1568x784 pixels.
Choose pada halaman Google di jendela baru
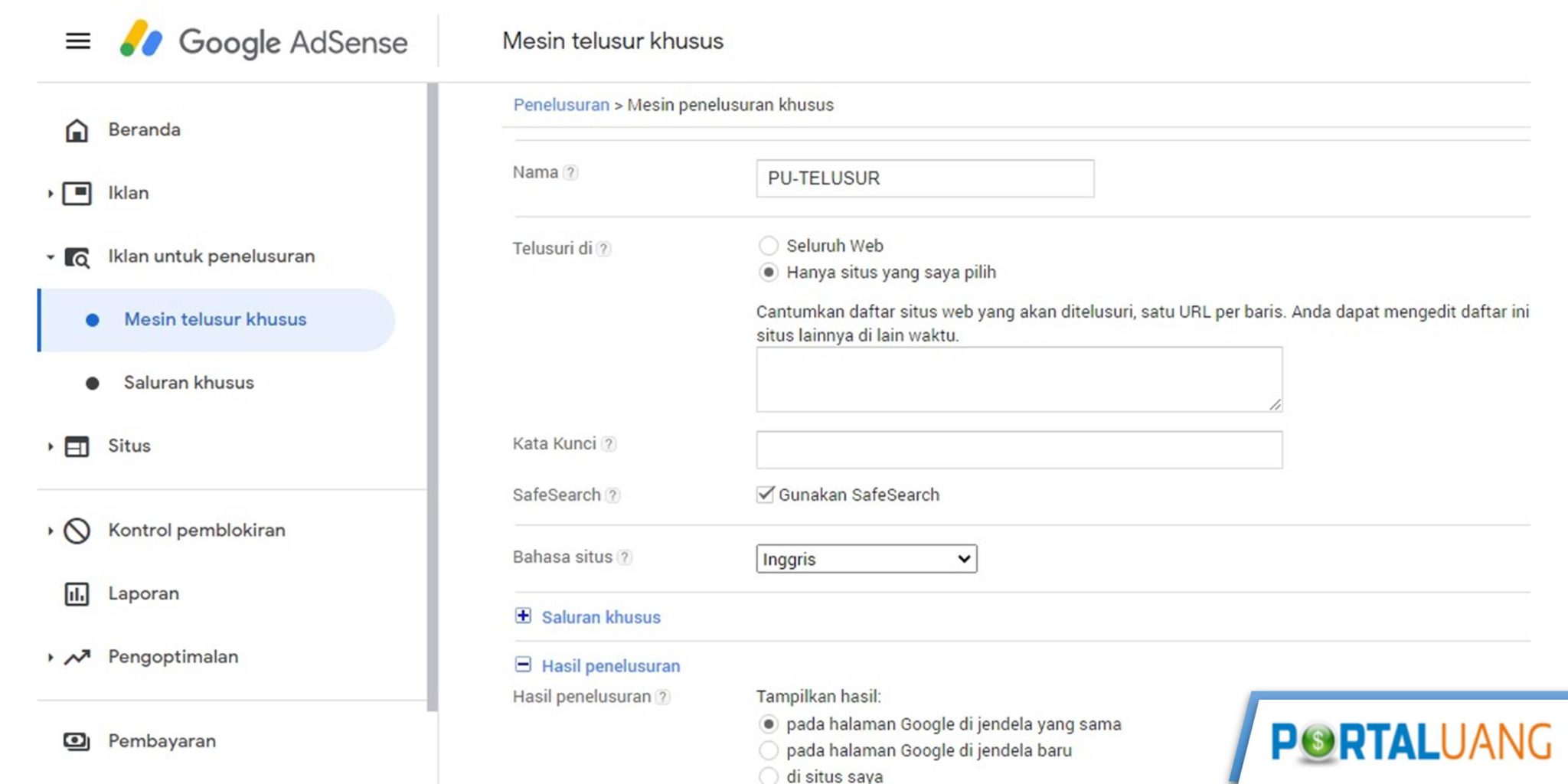768,750
